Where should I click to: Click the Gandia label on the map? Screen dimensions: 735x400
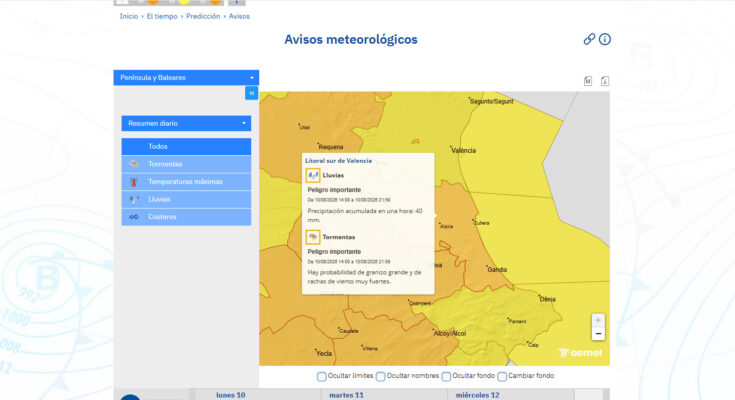click(497, 270)
